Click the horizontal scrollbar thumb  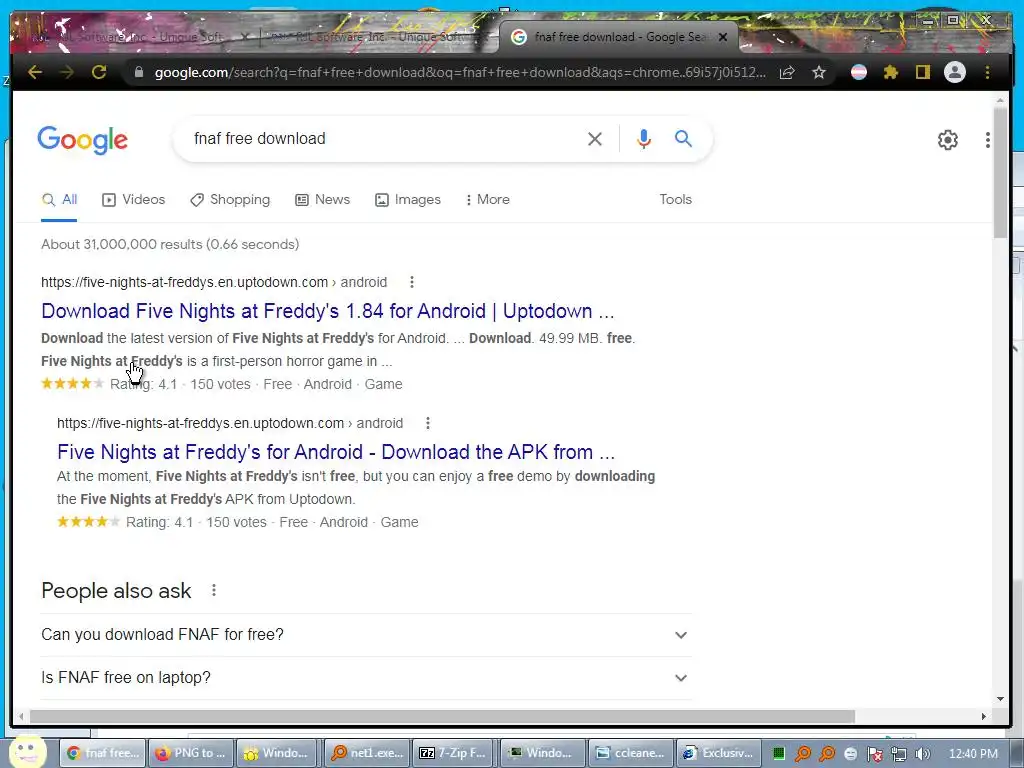[x=442, y=716]
